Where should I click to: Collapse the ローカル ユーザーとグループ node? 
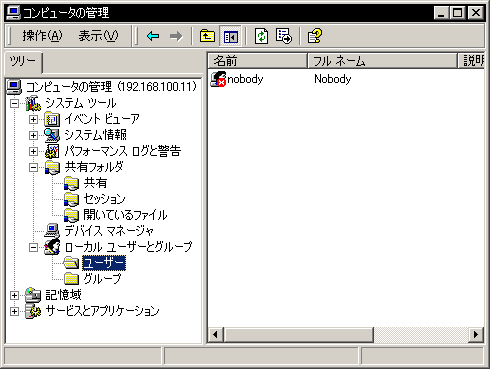(33, 247)
